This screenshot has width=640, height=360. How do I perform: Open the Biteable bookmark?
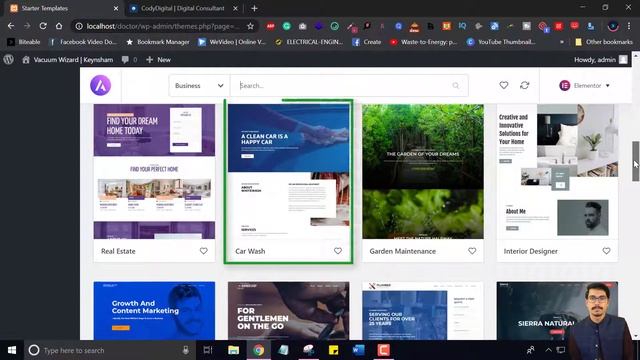[x=24, y=42]
